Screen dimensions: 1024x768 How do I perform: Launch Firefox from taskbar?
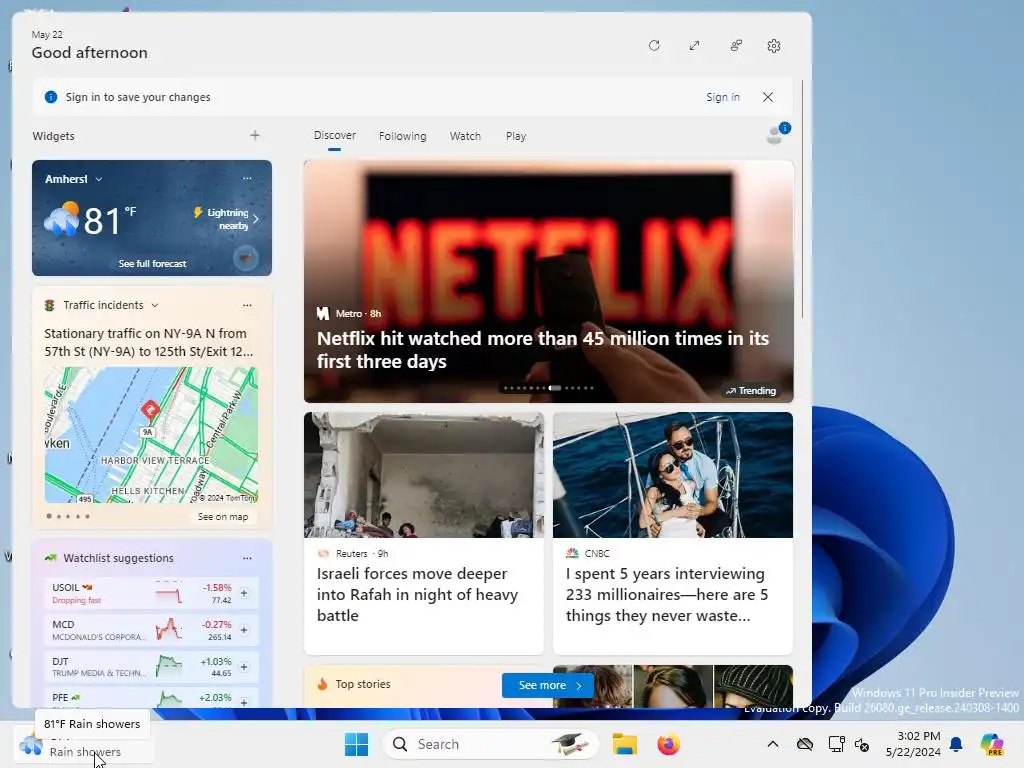pyautogui.click(x=668, y=744)
